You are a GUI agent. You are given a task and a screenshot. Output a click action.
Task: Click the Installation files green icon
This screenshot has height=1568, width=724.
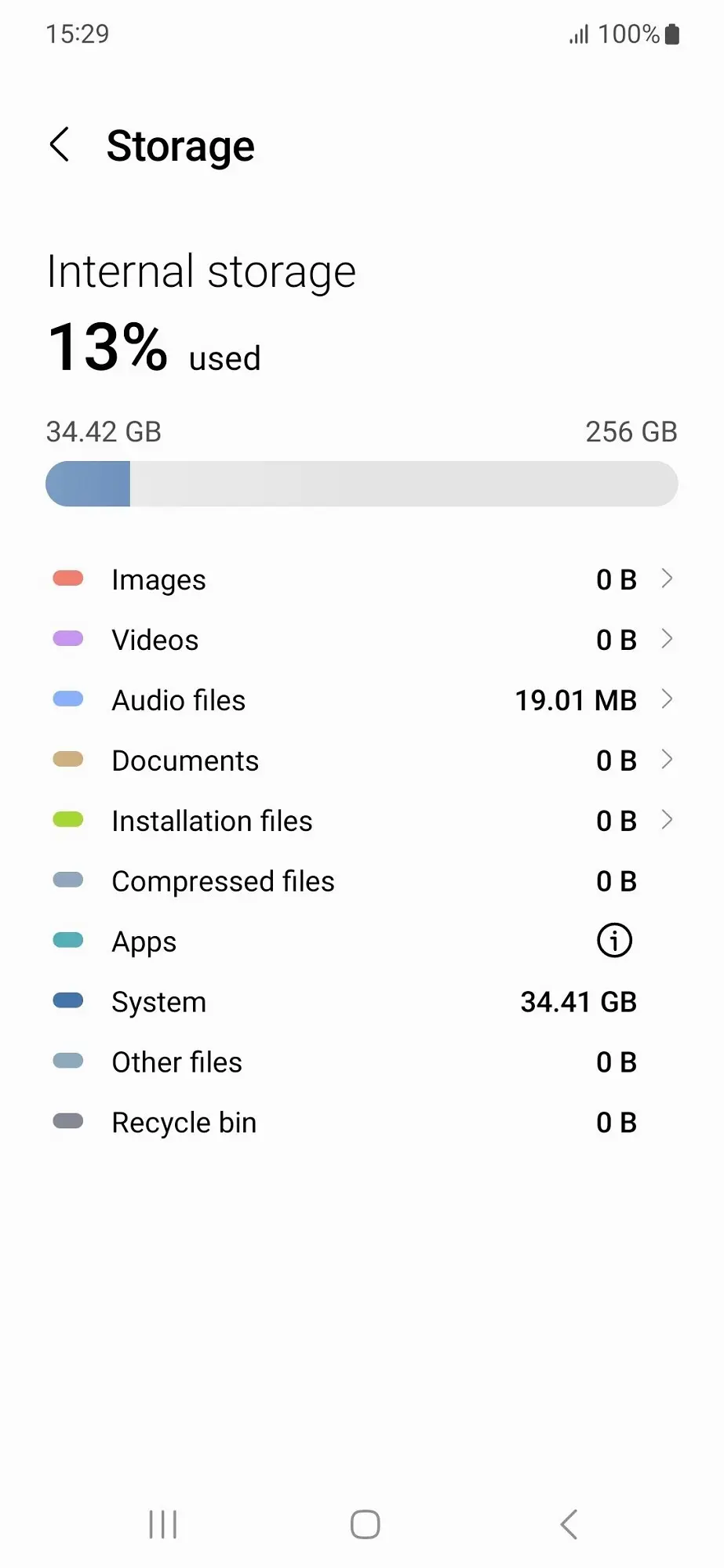(67, 819)
